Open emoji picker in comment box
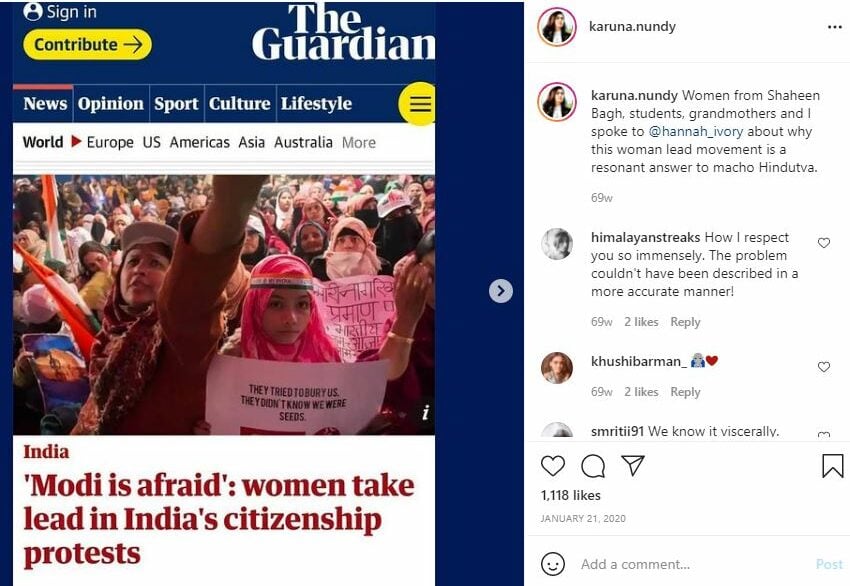 pos(552,564)
